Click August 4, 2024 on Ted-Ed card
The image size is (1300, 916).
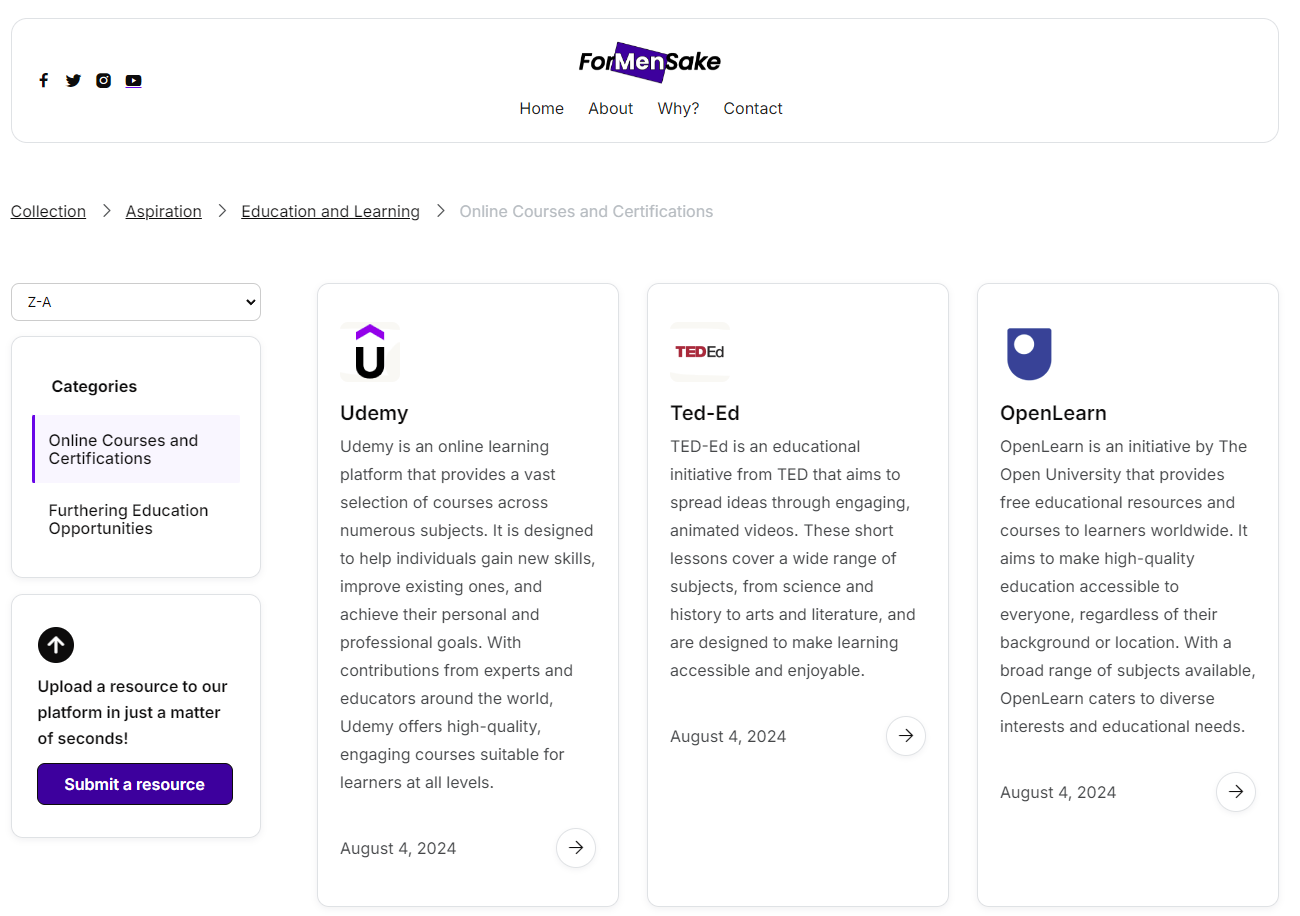pos(728,736)
